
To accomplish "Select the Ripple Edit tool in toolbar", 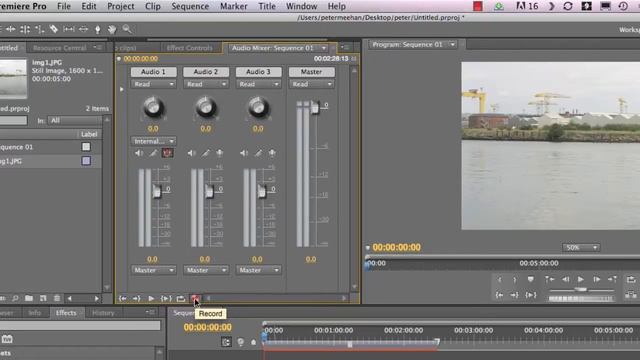I will tap(10, 29).
